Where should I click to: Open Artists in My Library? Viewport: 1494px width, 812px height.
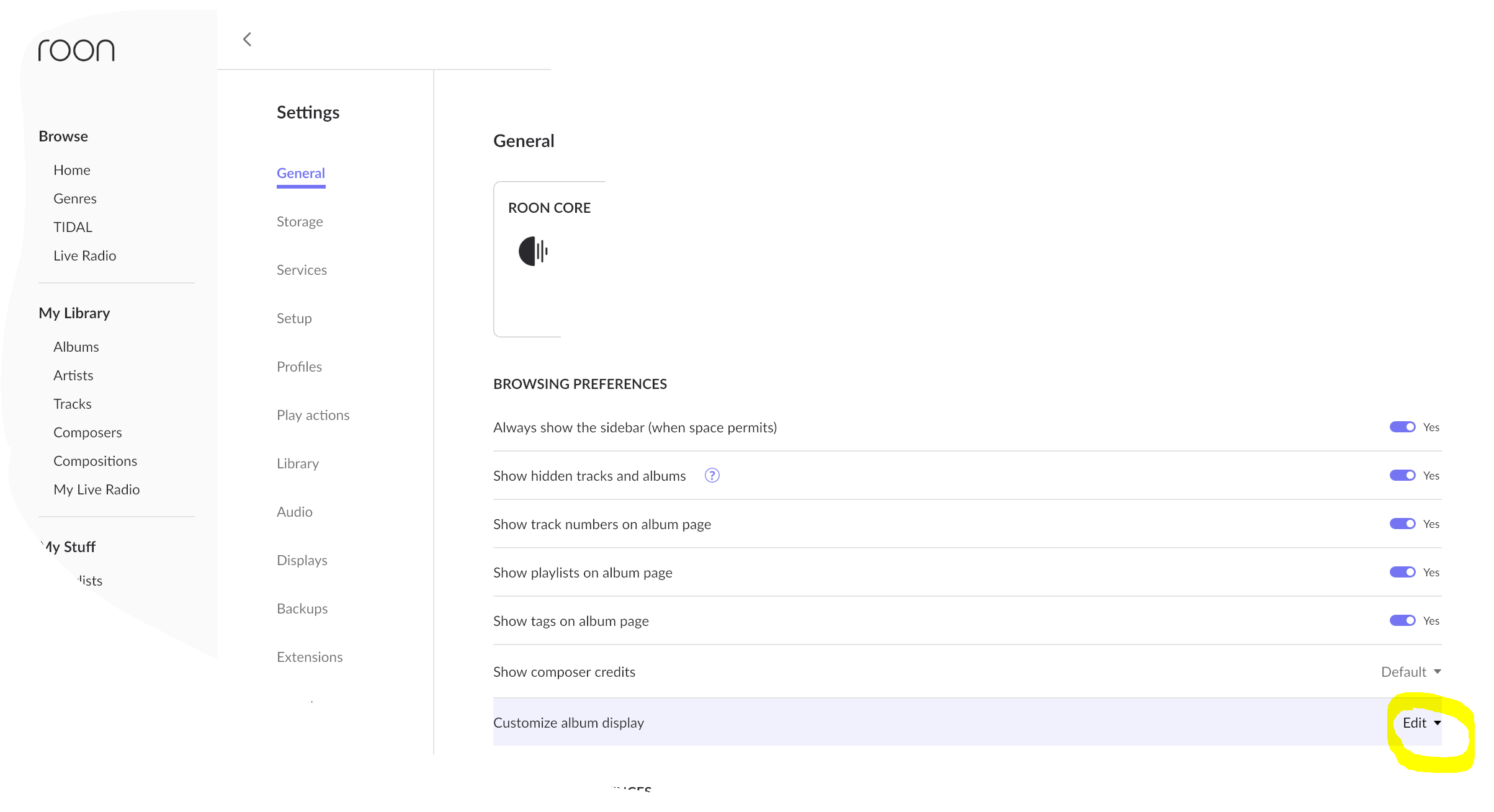point(73,376)
